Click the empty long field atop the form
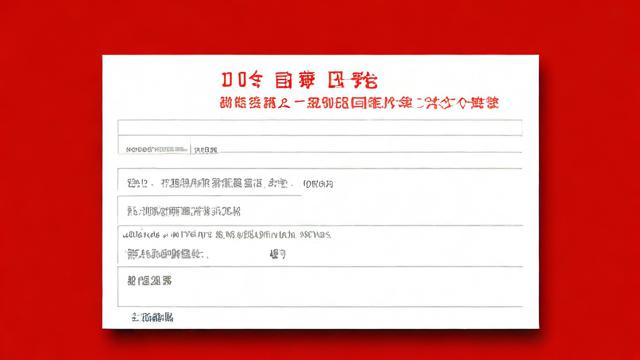 coord(320,128)
